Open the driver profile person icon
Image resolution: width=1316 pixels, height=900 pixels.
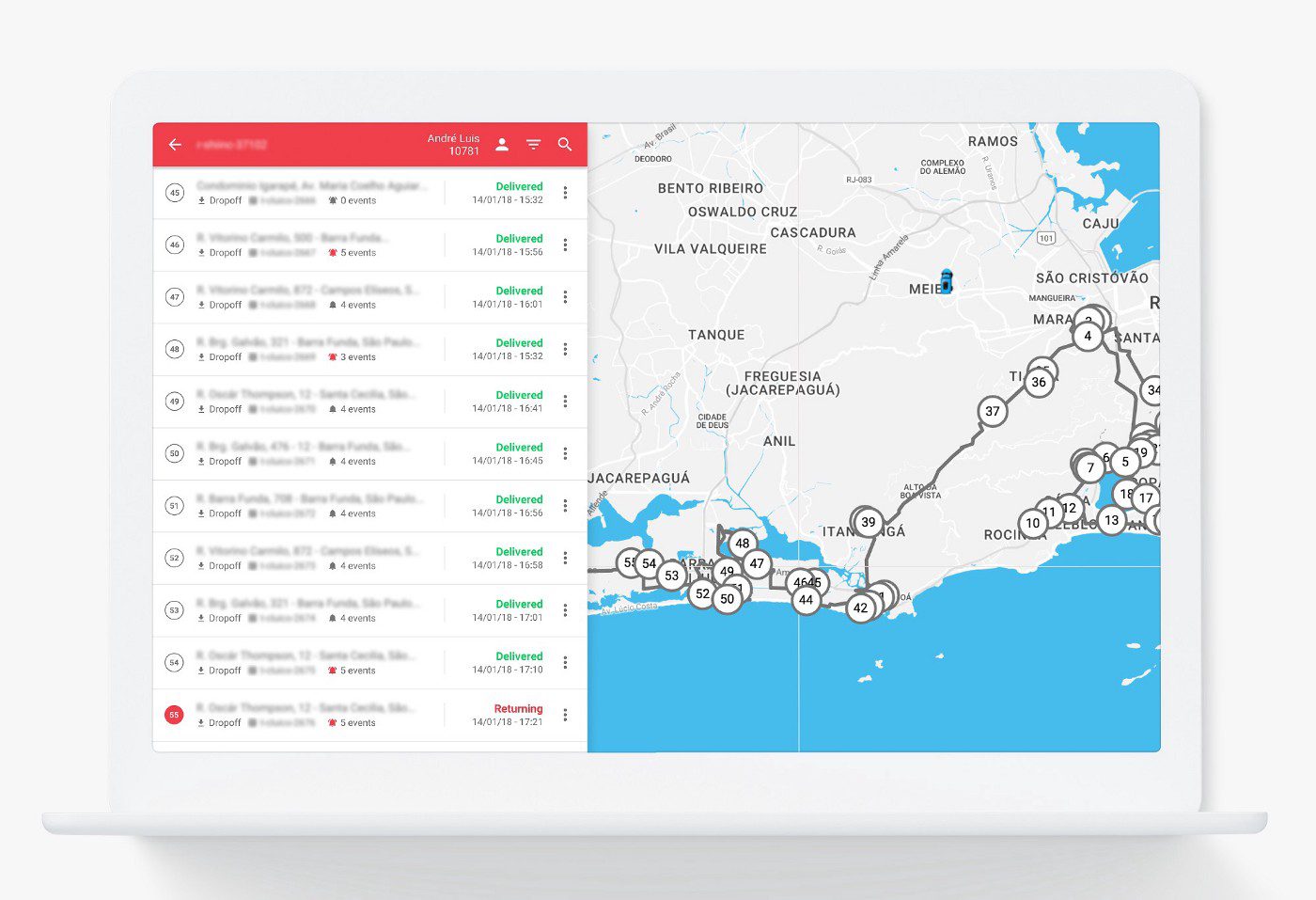pos(502,144)
